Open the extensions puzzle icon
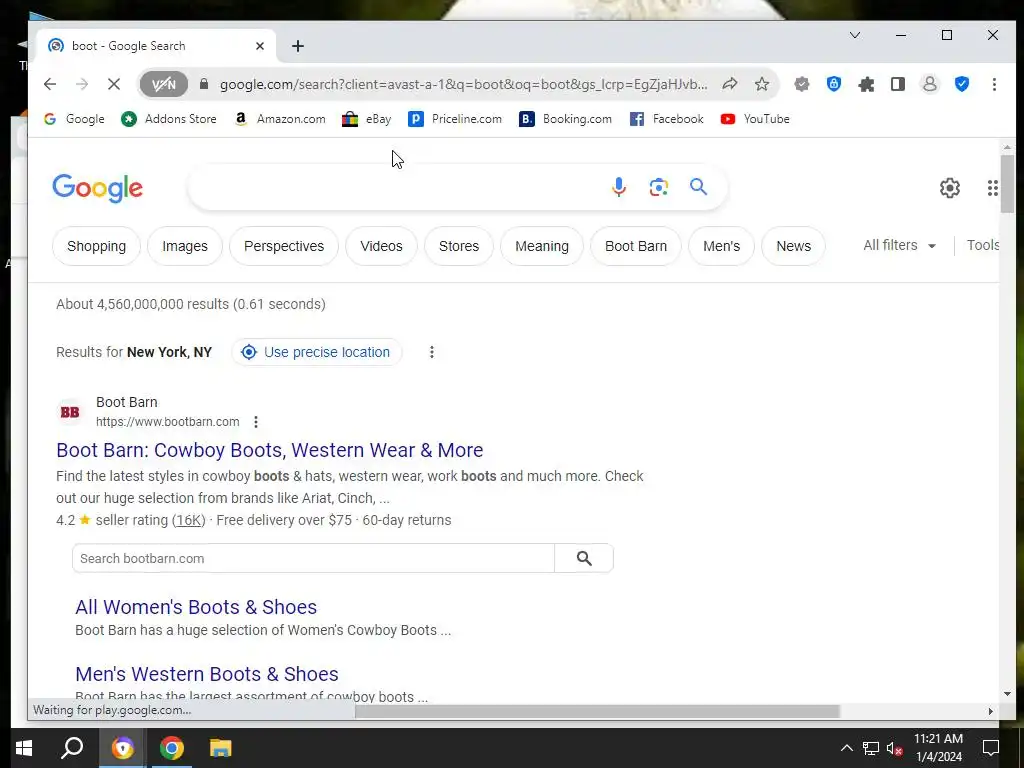 point(866,84)
